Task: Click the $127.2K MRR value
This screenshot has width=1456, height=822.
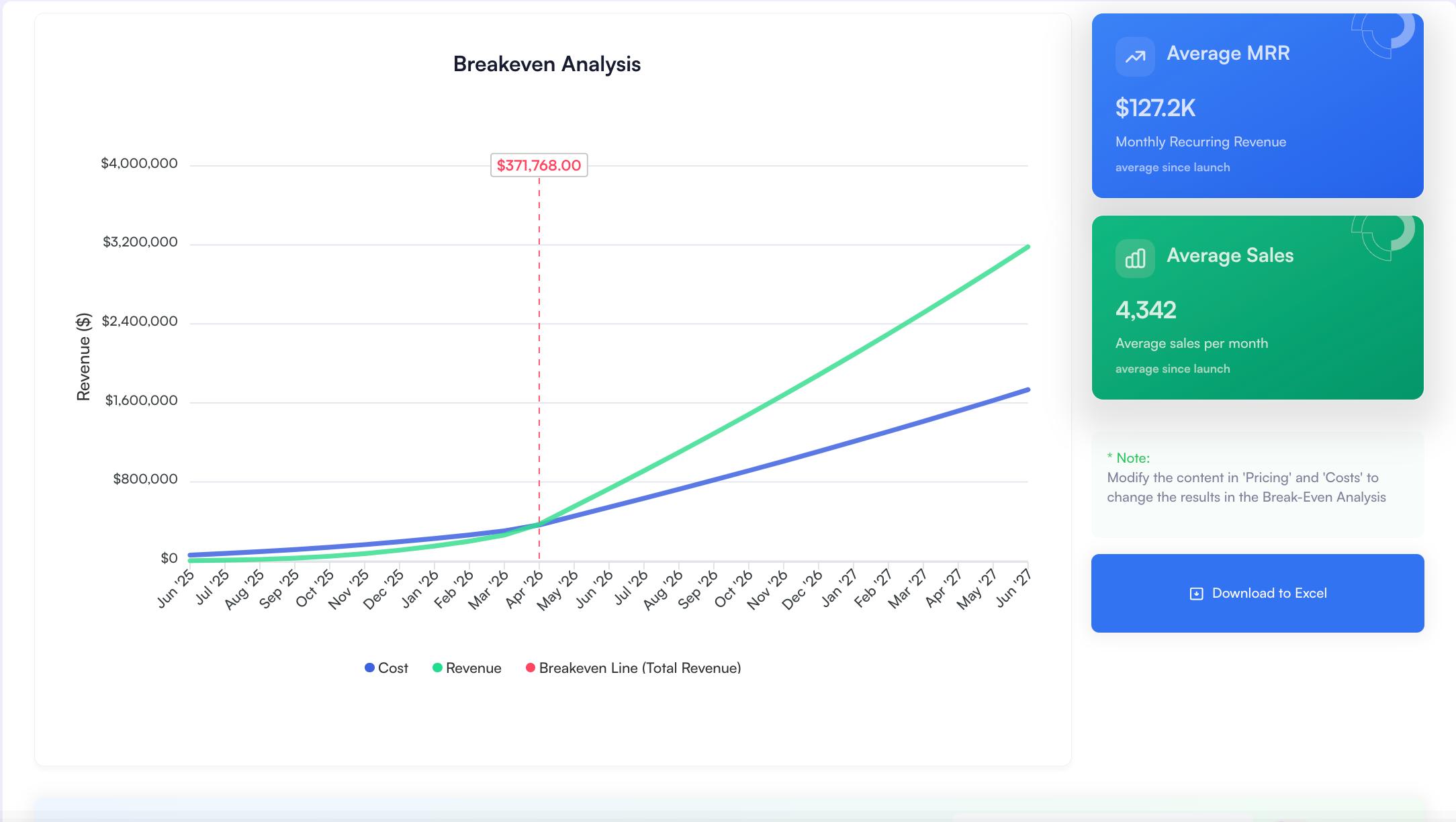Action: (1155, 108)
